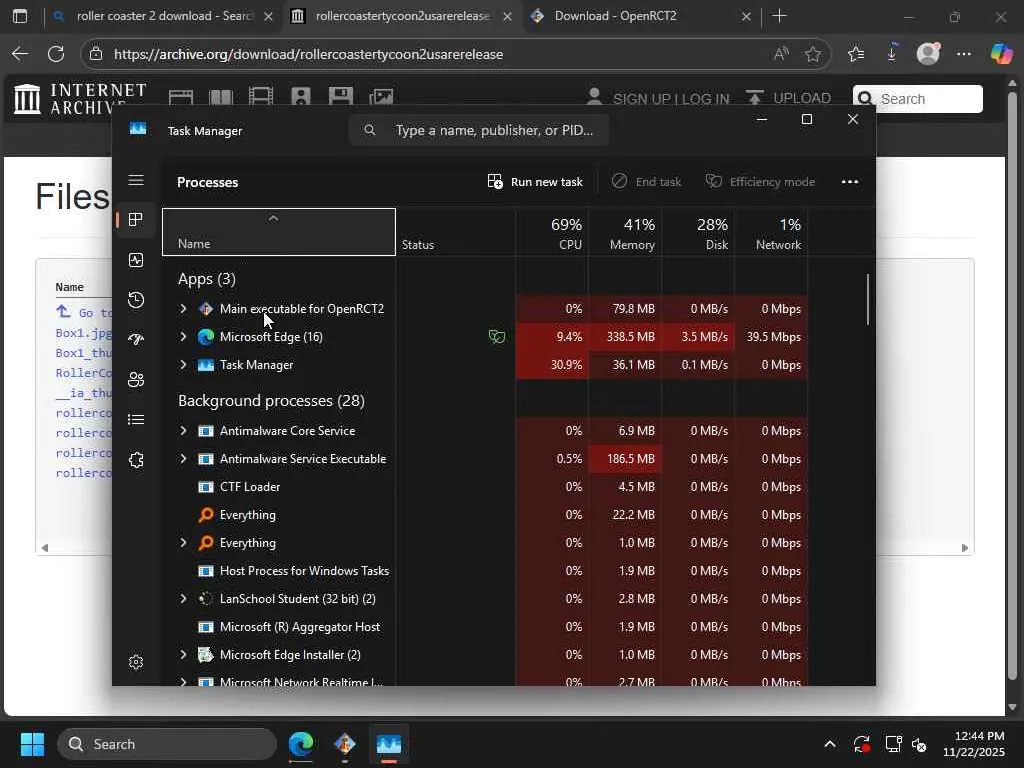Open OpenRCT2 from the Windows taskbar

click(345, 744)
